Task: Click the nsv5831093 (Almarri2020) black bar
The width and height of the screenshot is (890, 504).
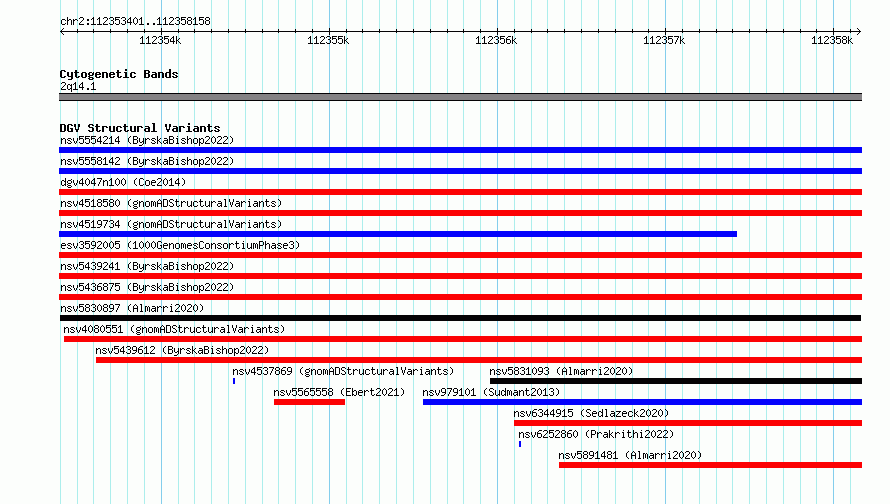Action: click(x=676, y=381)
